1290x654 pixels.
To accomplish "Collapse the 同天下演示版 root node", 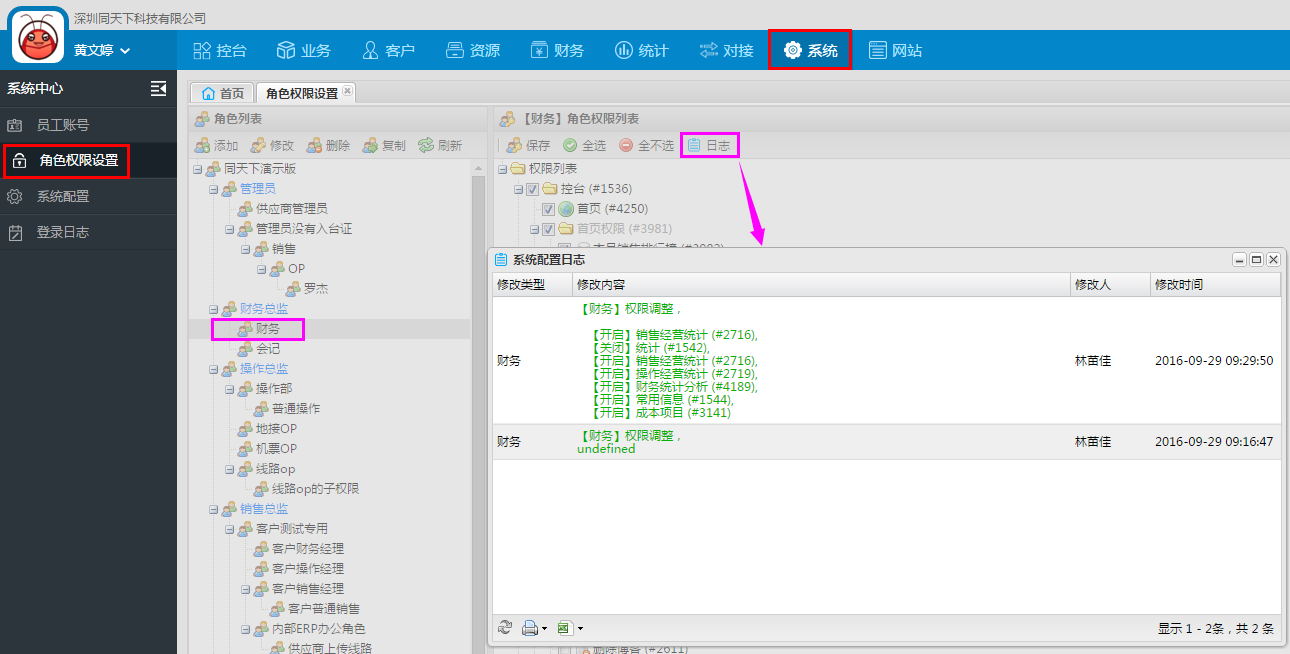I will point(197,169).
